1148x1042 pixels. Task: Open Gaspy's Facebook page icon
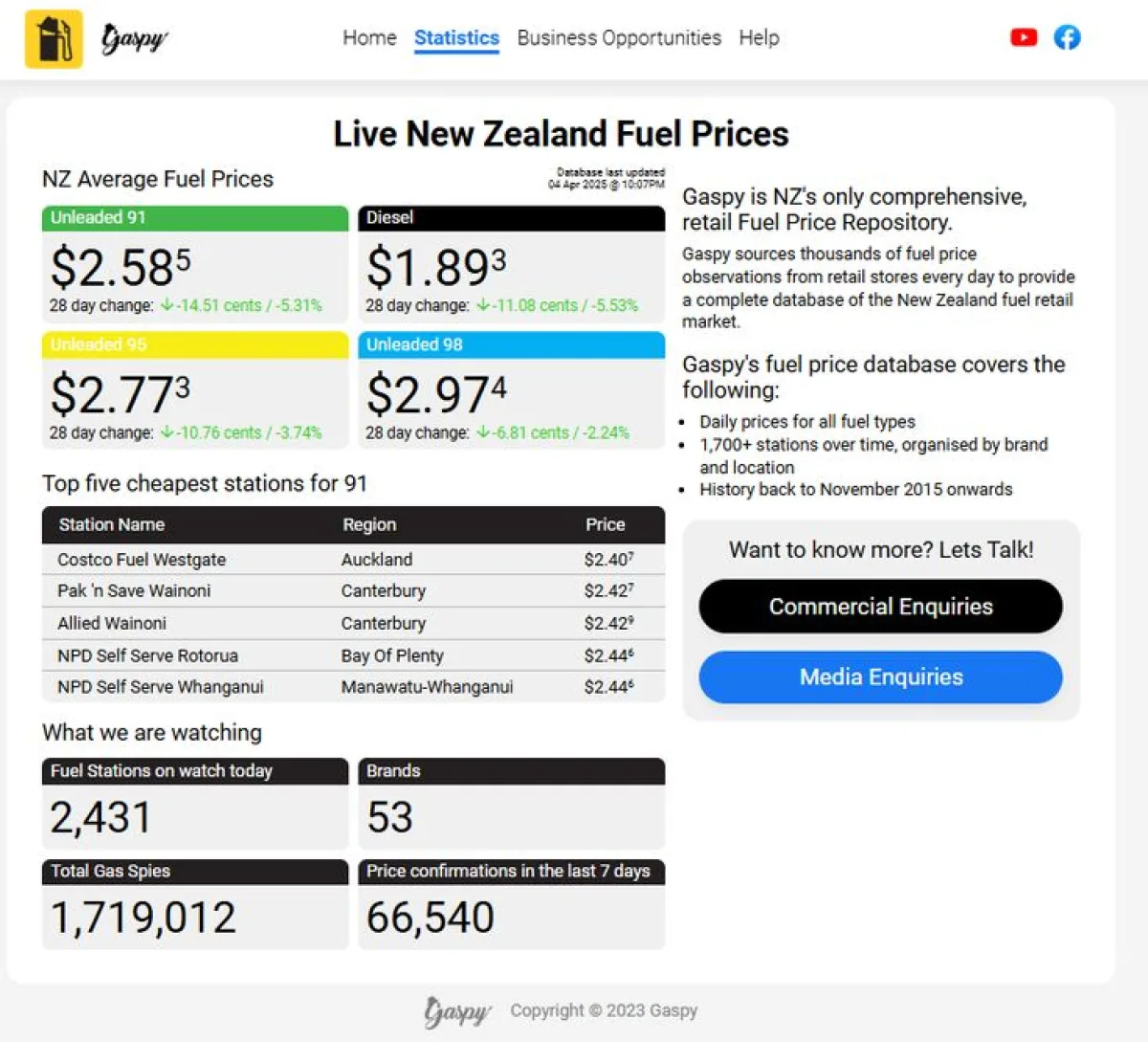(1067, 37)
